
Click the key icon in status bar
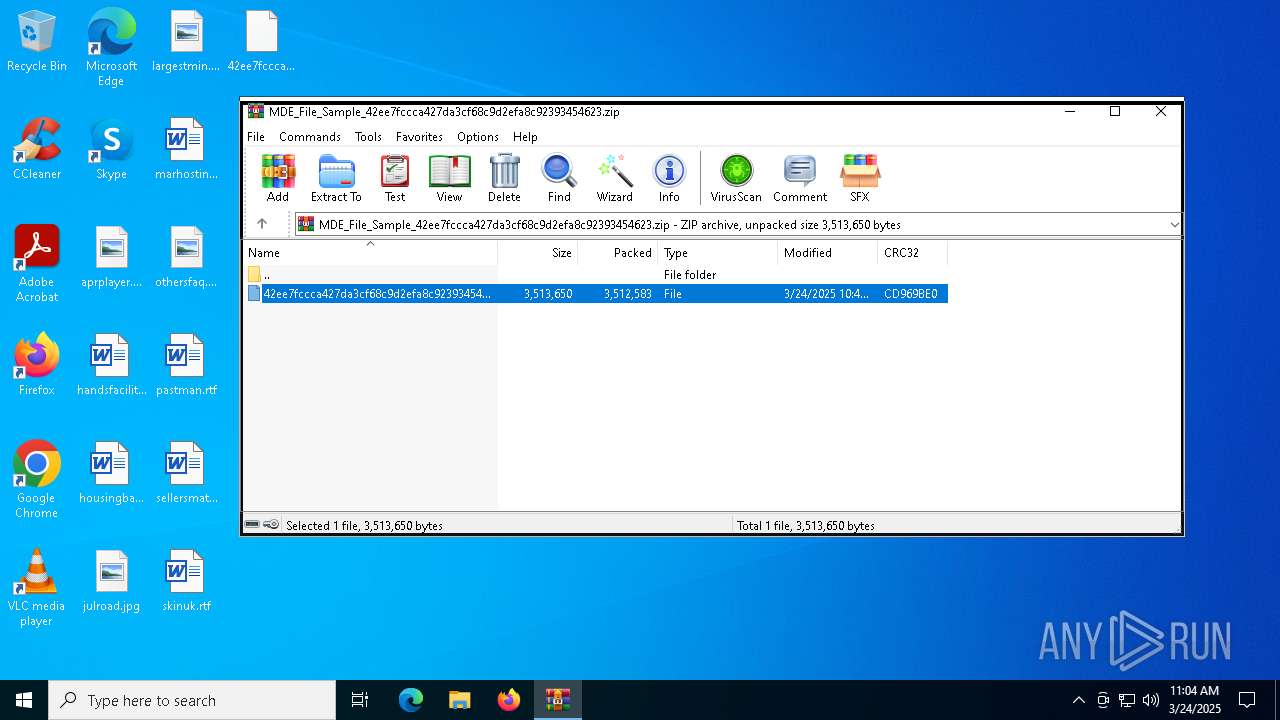tap(271, 524)
